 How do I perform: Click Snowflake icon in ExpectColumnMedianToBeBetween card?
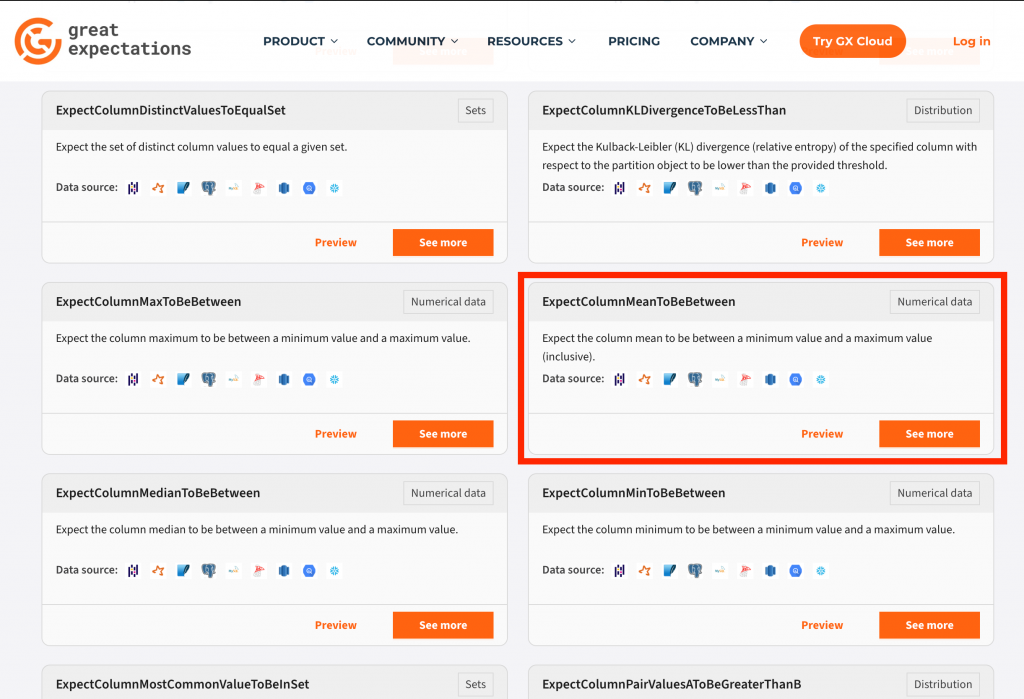click(334, 570)
